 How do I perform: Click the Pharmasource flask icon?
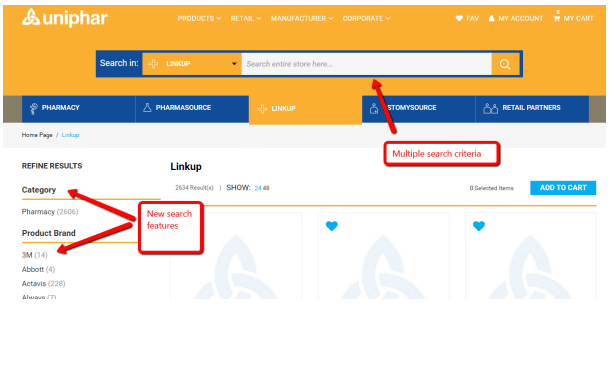[147, 107]
